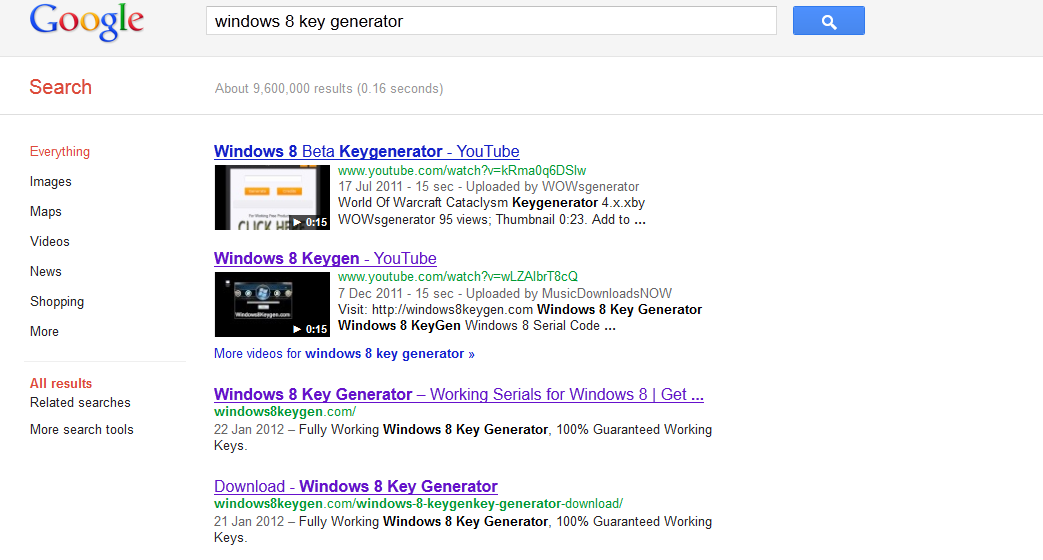This screenshot has width=1043, height=560.
Task: Open 'Windows 8 Keygen - YouTube' result
Action: pyautogui.click(x=325, y=259)
